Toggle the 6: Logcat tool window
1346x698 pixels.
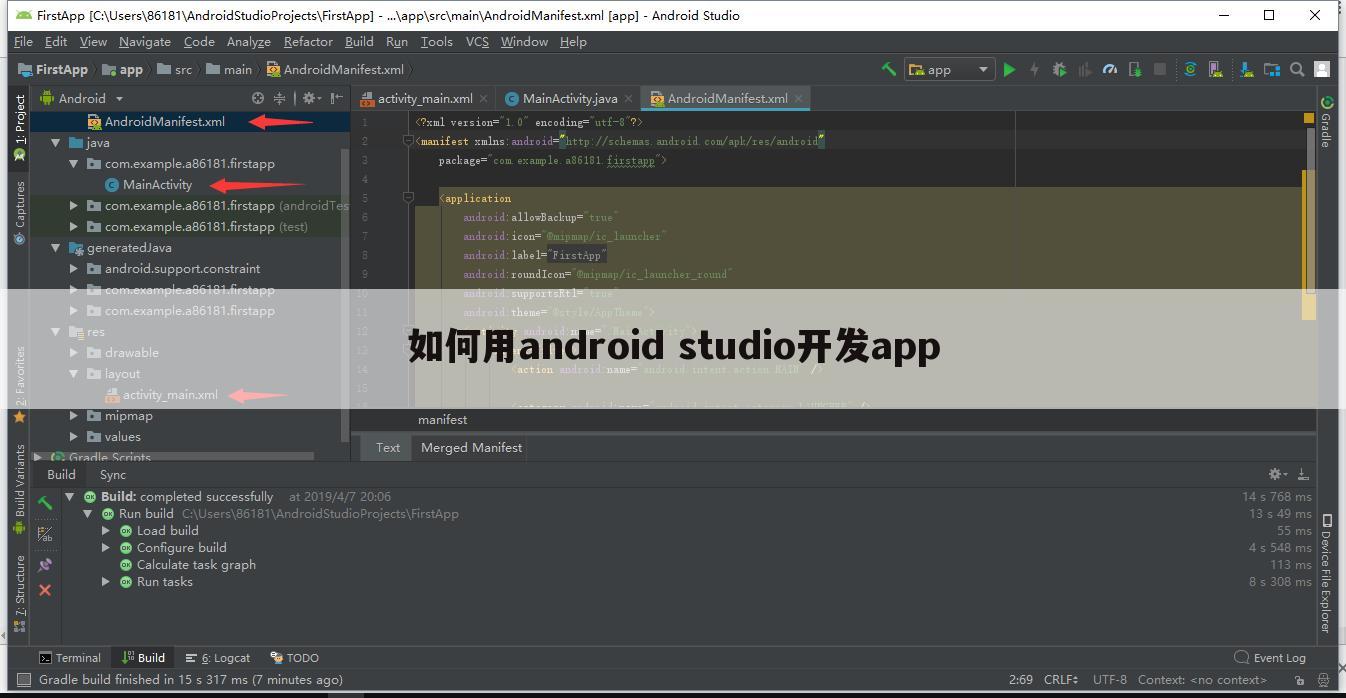[218, 658]
